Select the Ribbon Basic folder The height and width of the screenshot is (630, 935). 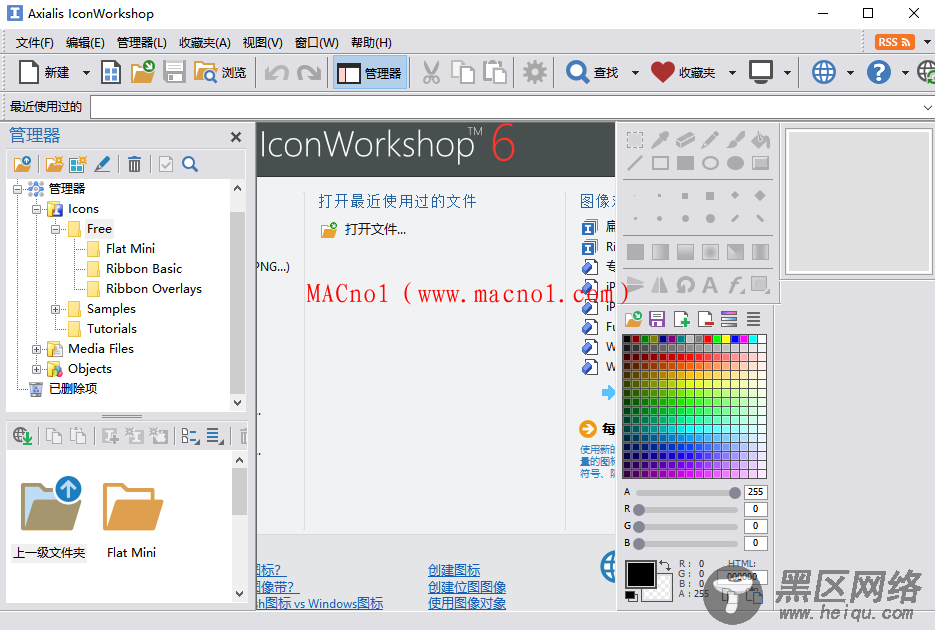(144, 269)
